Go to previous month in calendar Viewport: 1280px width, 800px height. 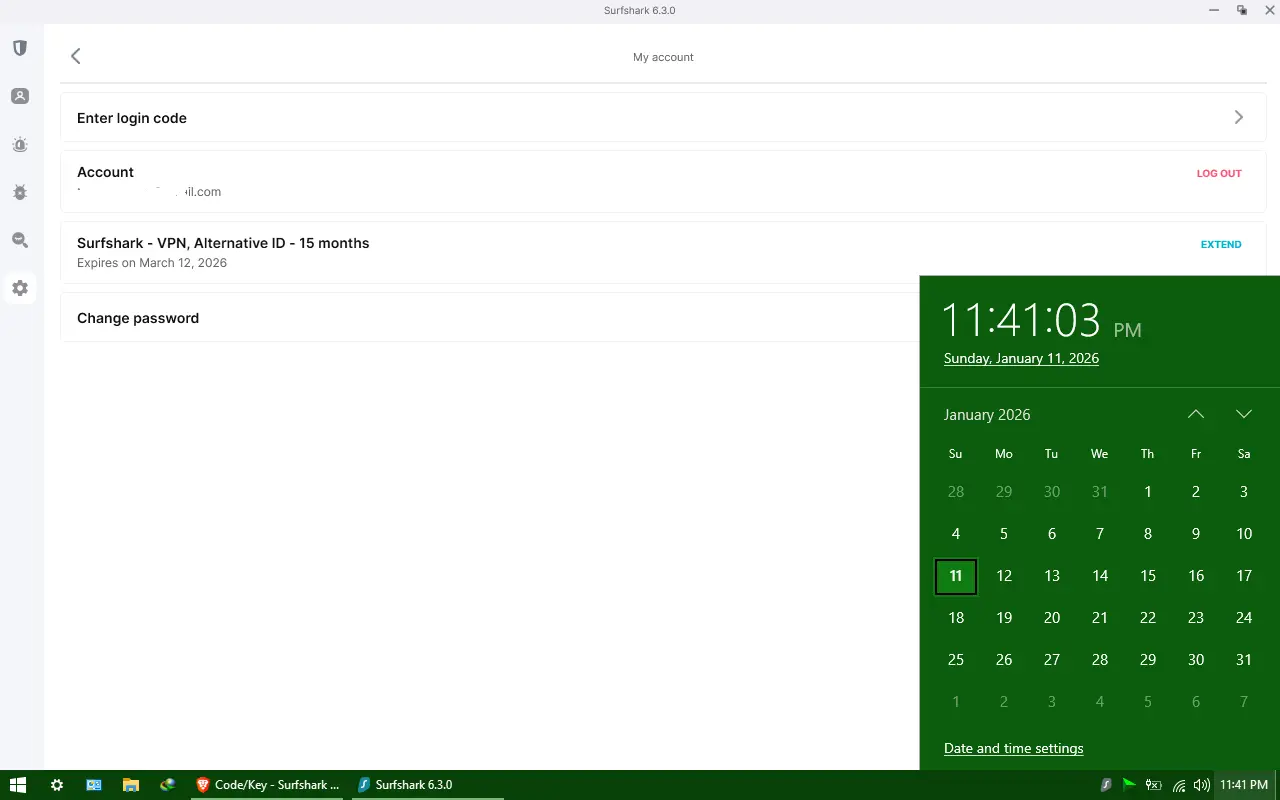pos(1196,414)
